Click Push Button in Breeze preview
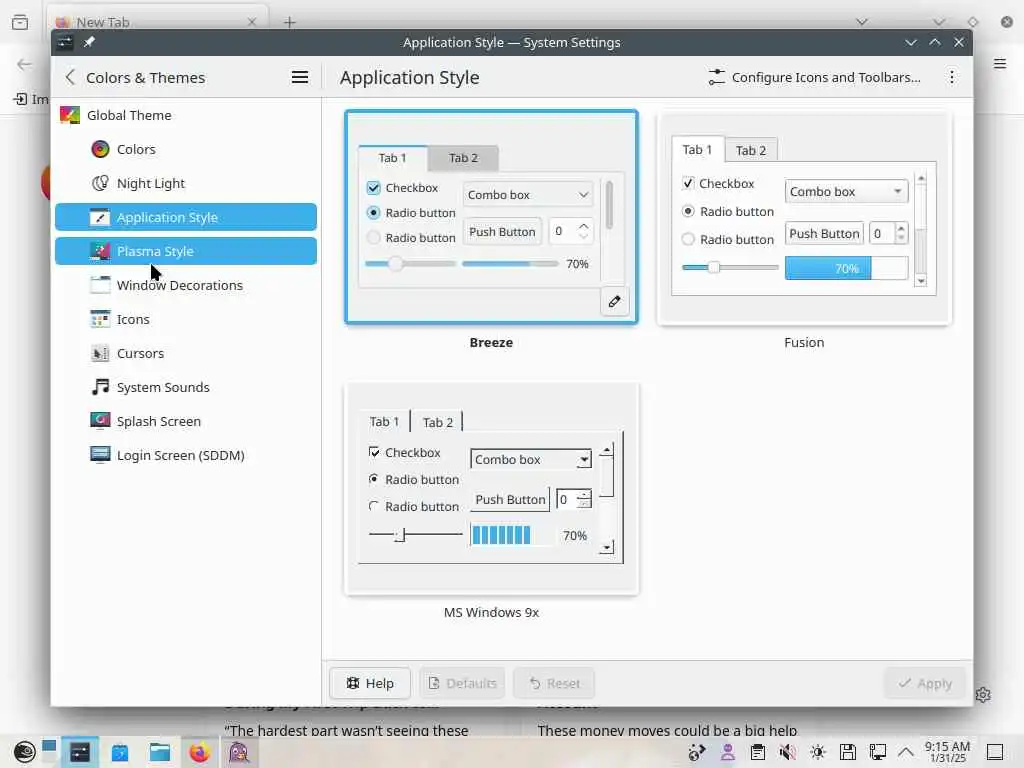Viewport: 1024px width, 768px height. 502,232
